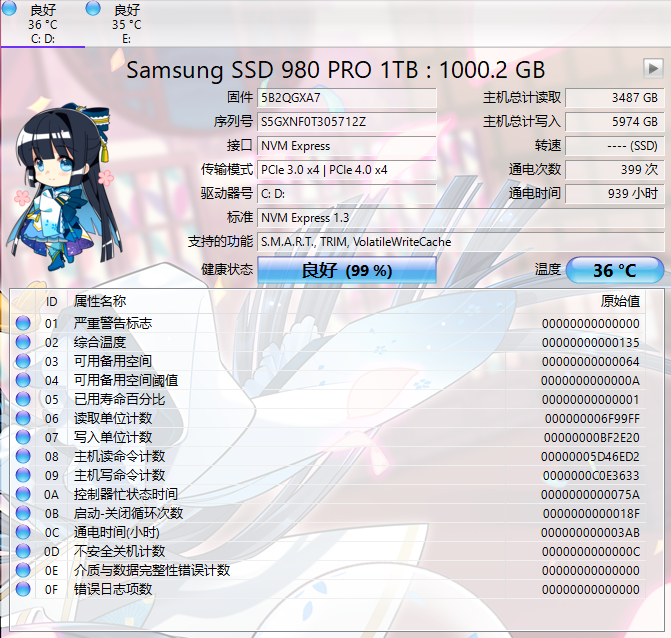
Task: Click status icon of row 09 主机写命令计数
Action: 23,475
